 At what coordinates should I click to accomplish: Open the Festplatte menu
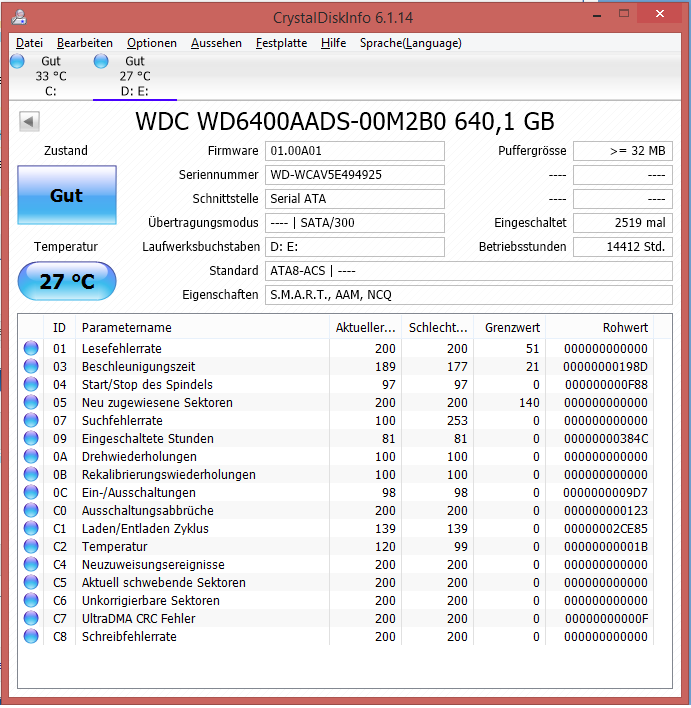pyautogui.click(x=281, y=43)
